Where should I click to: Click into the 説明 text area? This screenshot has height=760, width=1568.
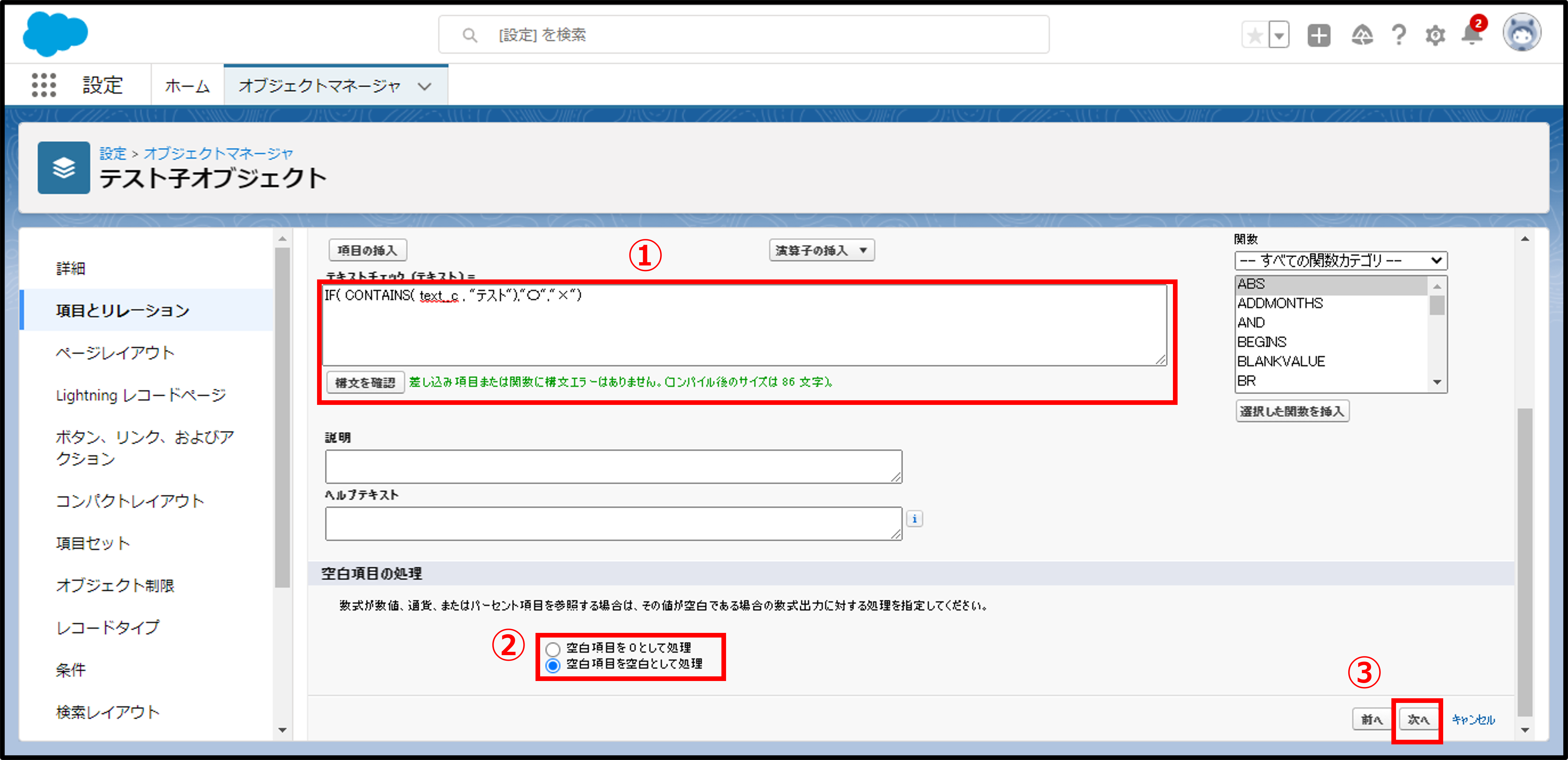coord(613,467)
